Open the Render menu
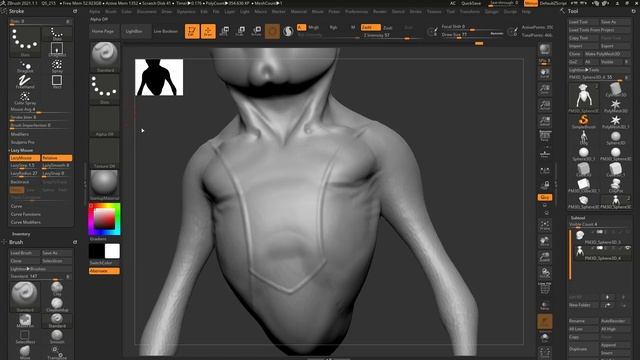640x360 pixels. (x=380, y=12)
